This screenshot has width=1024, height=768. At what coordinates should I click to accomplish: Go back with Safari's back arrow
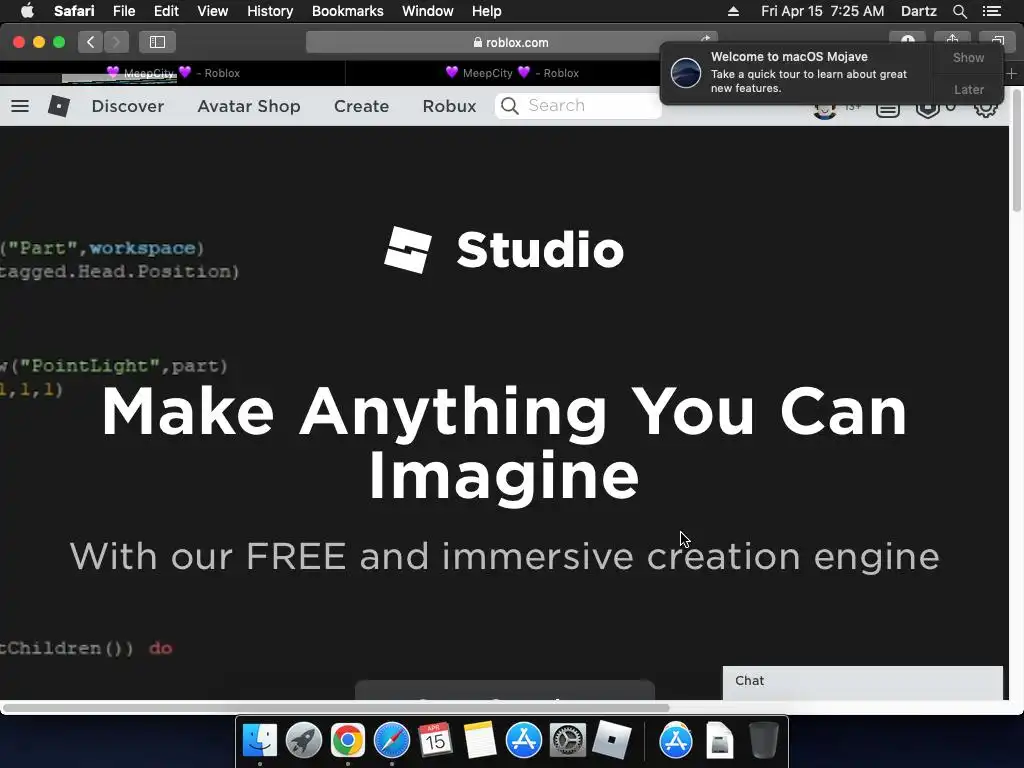91,42
